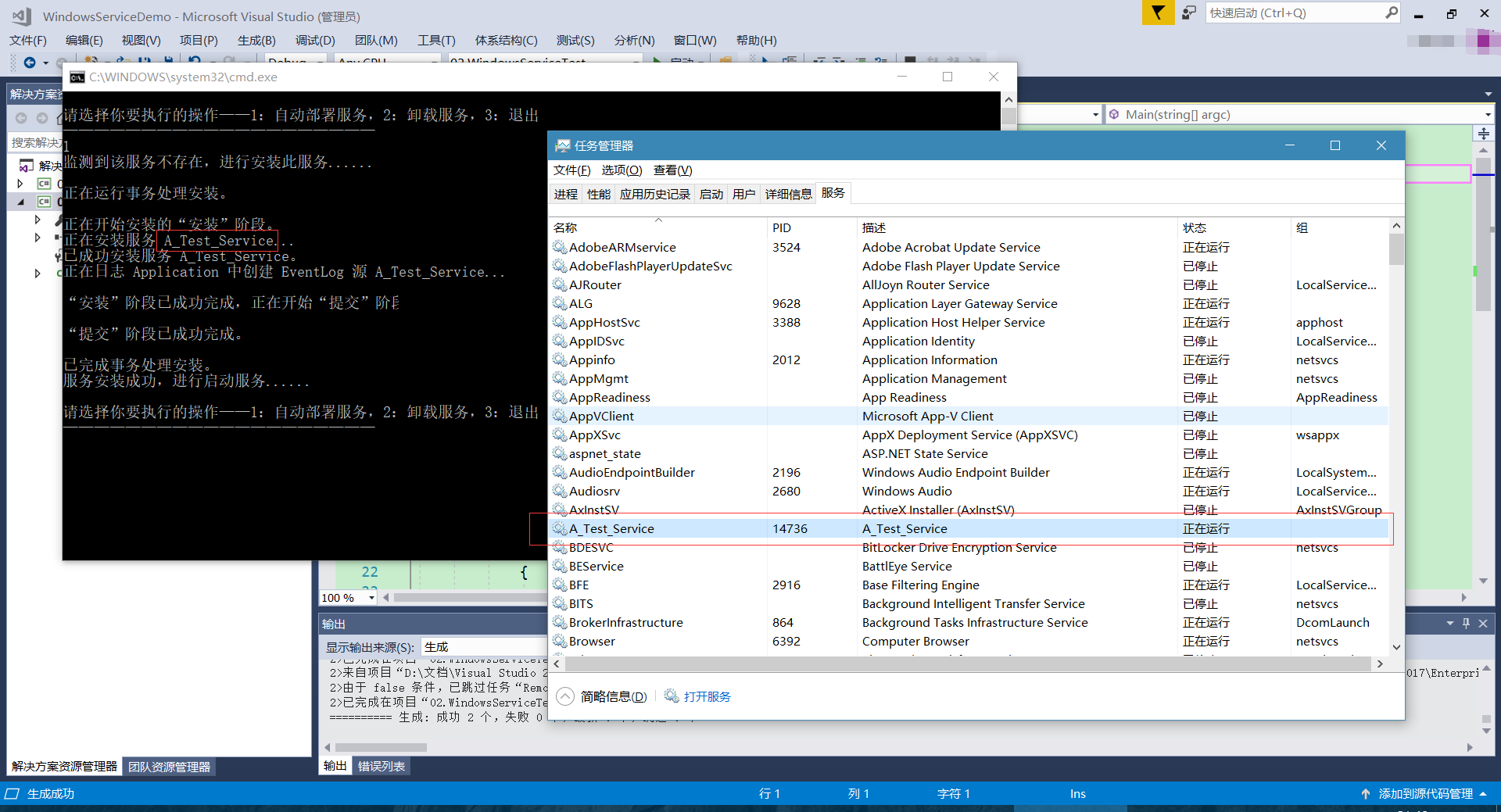Click the gear icon of AdobeARMservice
1501x812 pixels.
pos(560,247)
